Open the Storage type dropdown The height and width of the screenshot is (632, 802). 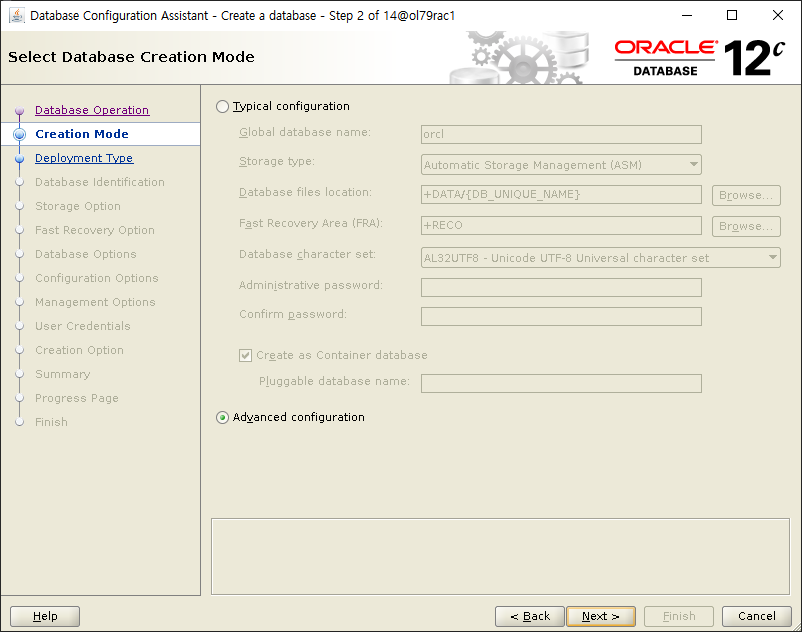(x=561, y=165)
